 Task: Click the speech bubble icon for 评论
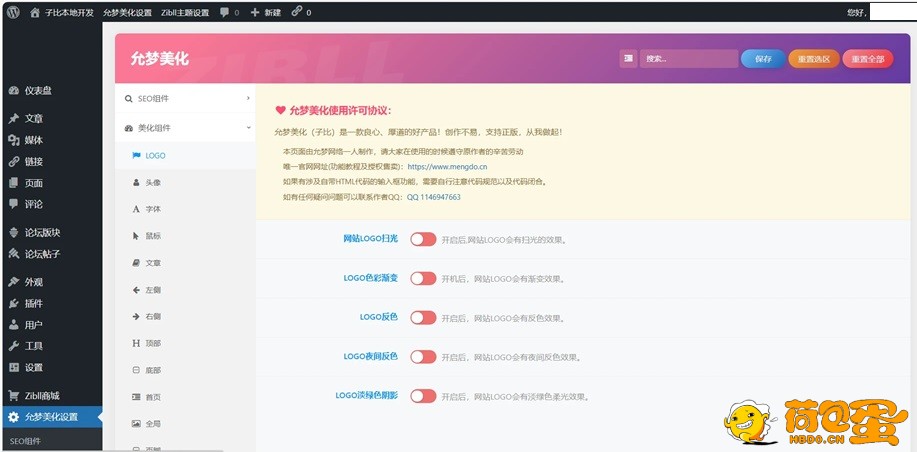14,204
